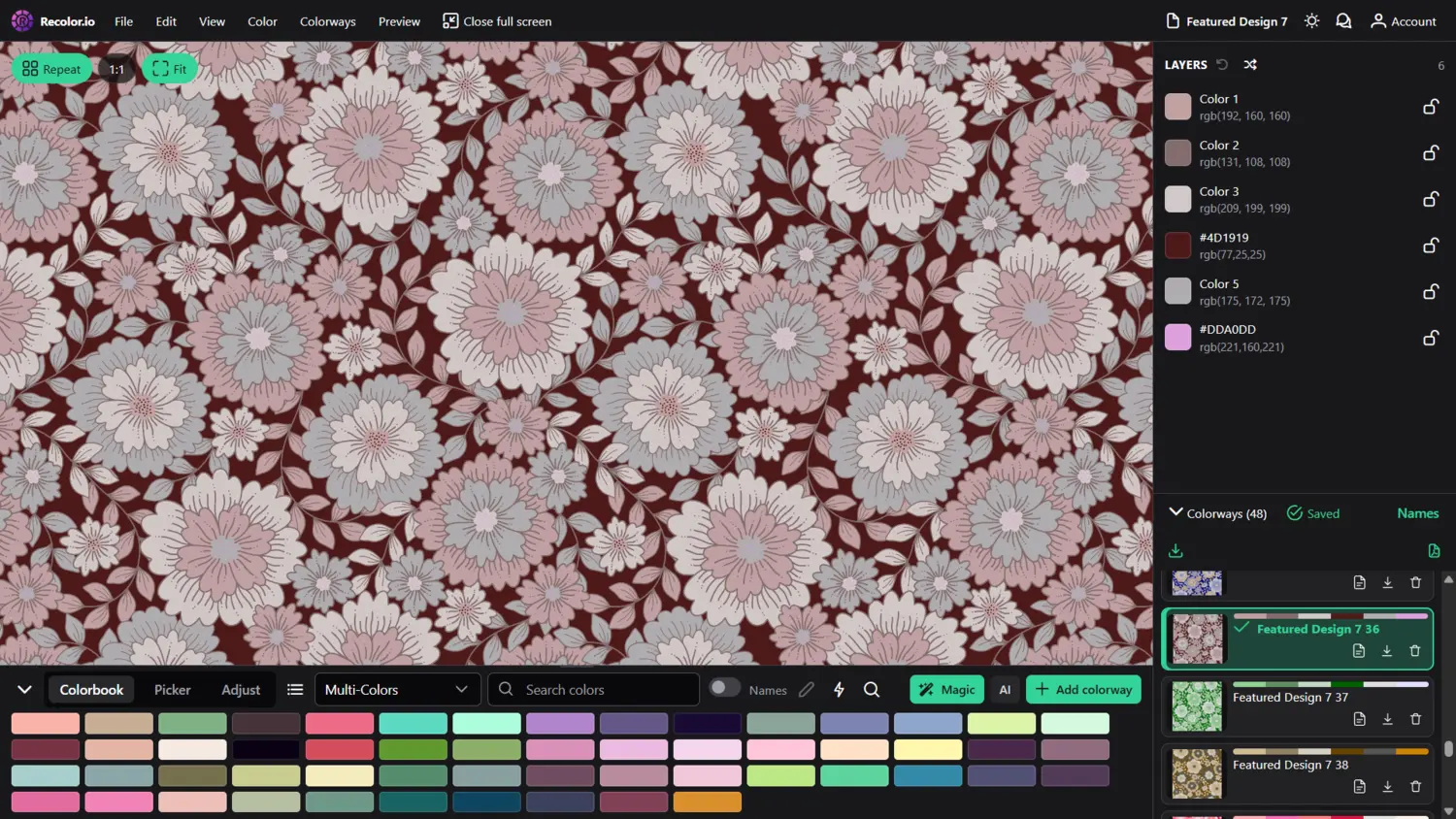Click the Recolor.io logo
Screen dimensions: 1456x819
(53, 20)
